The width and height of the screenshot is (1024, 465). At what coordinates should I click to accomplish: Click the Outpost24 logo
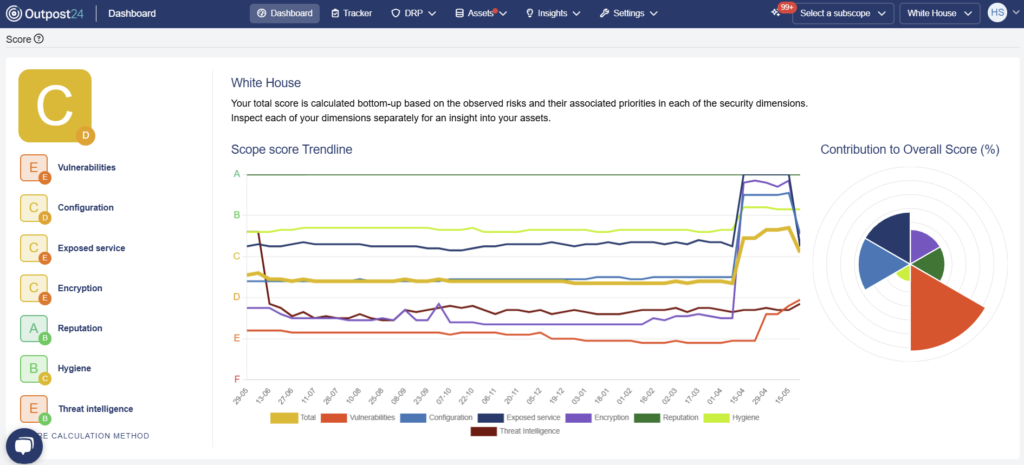tap(50, 14)
